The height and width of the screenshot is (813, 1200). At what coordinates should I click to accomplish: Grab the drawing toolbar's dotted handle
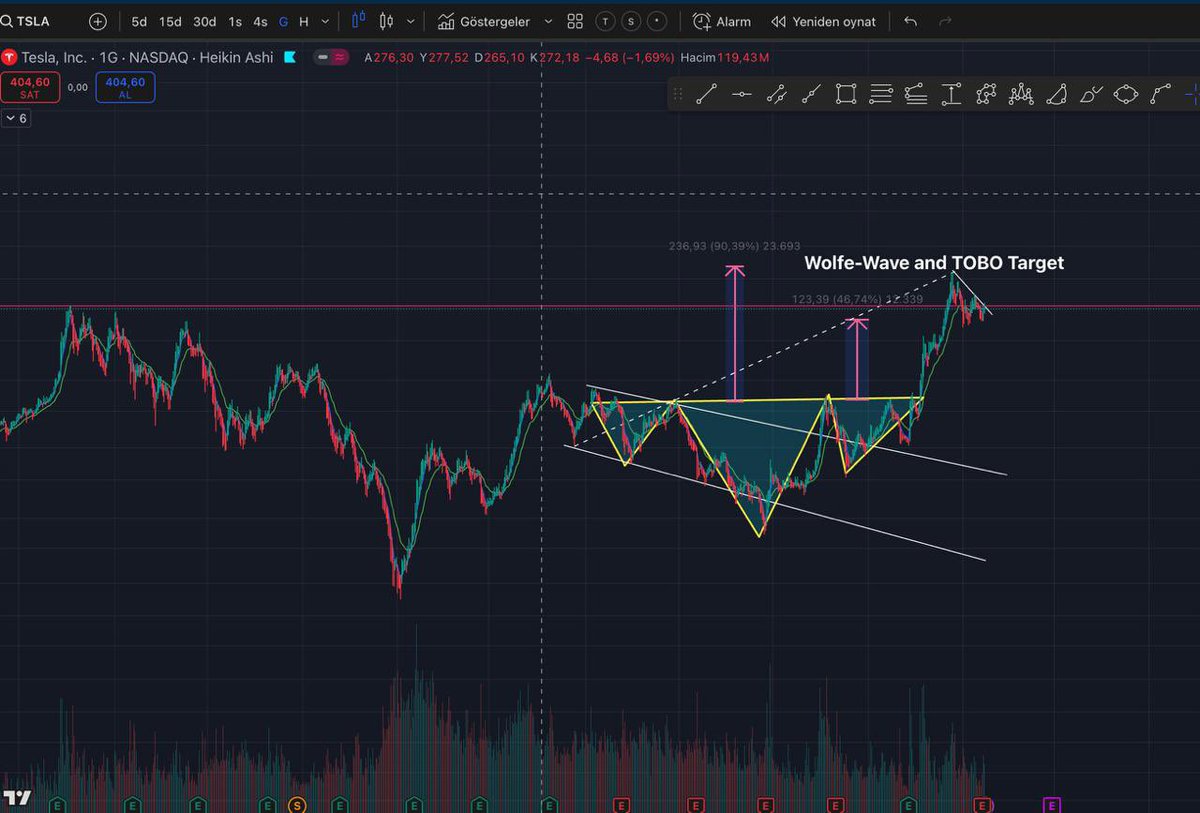click(678, 95)
